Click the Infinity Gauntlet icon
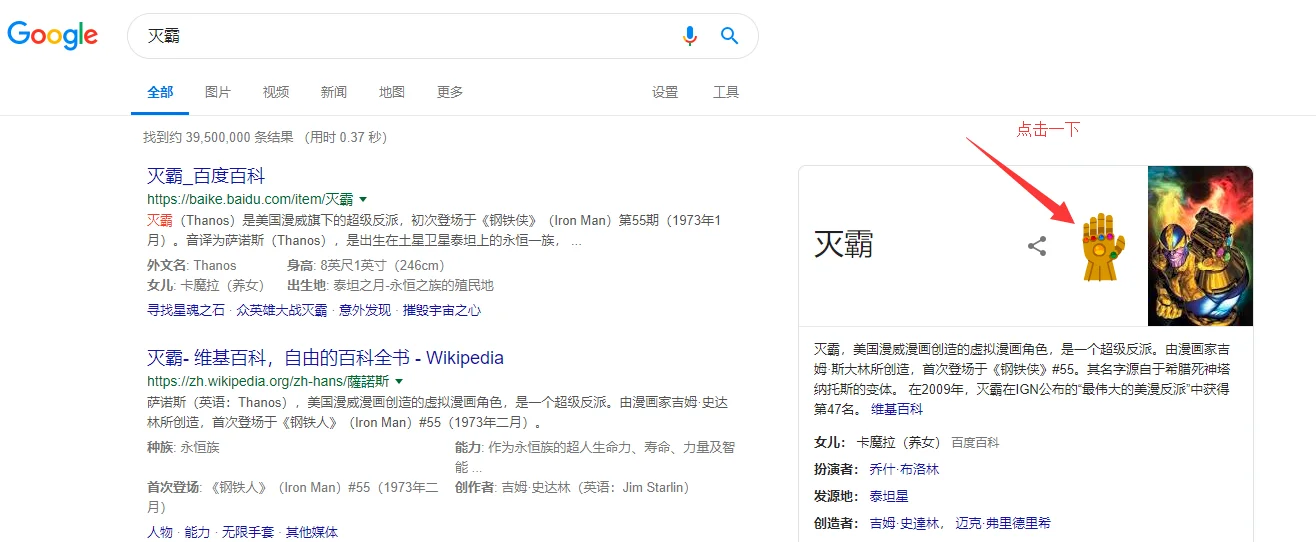1316x542 pixels. pyautogui.click(x=1102, y=246)
